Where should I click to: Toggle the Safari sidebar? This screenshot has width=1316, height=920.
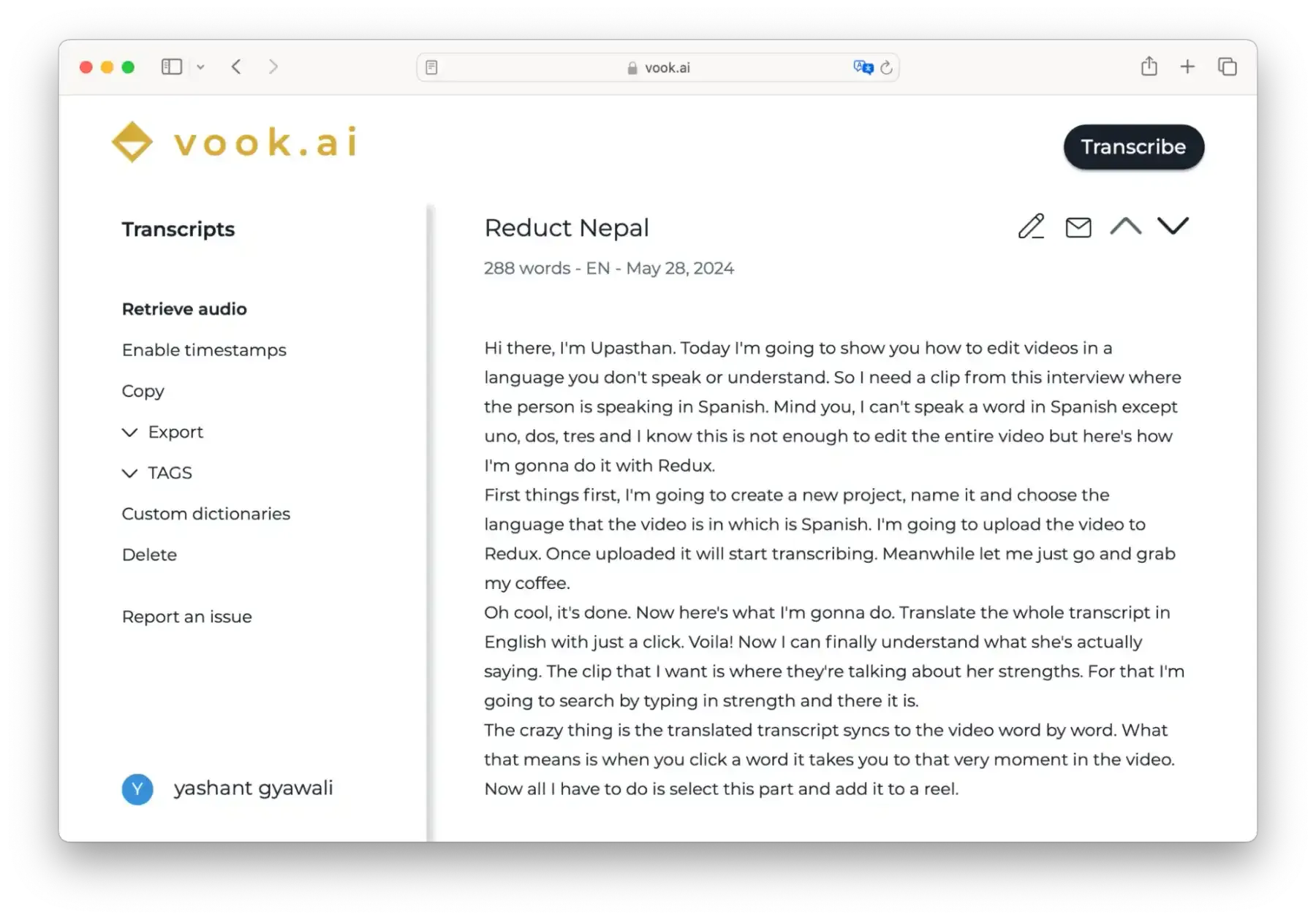click(171, 66)
